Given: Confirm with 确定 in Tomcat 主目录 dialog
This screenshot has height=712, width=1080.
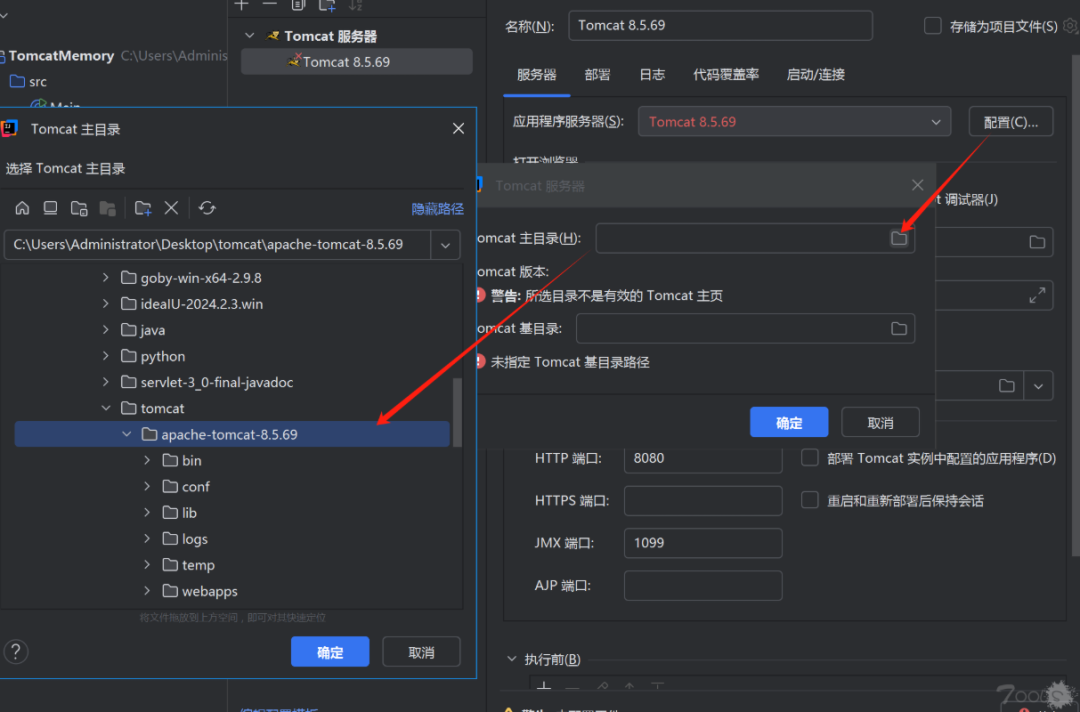Looking at the screenshot, I should [330, 651].
